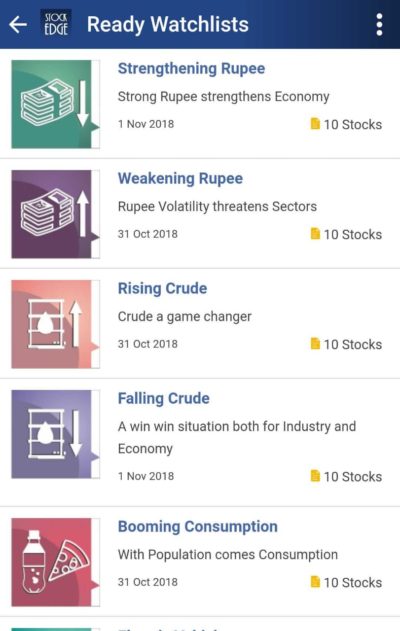Select 'Crude a game changer' description

point(184,317)
